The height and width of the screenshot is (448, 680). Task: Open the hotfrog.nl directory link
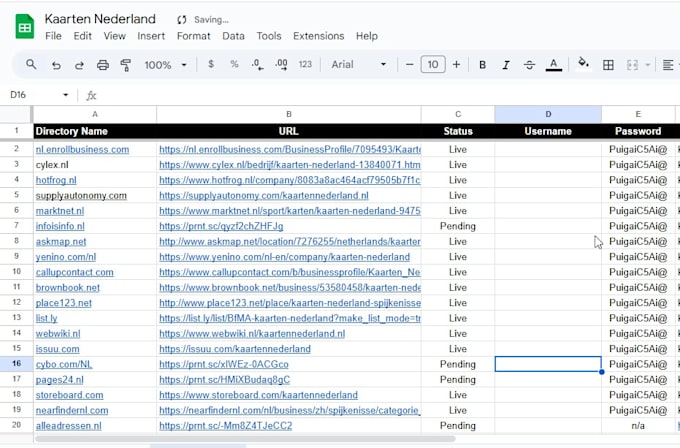56,180
